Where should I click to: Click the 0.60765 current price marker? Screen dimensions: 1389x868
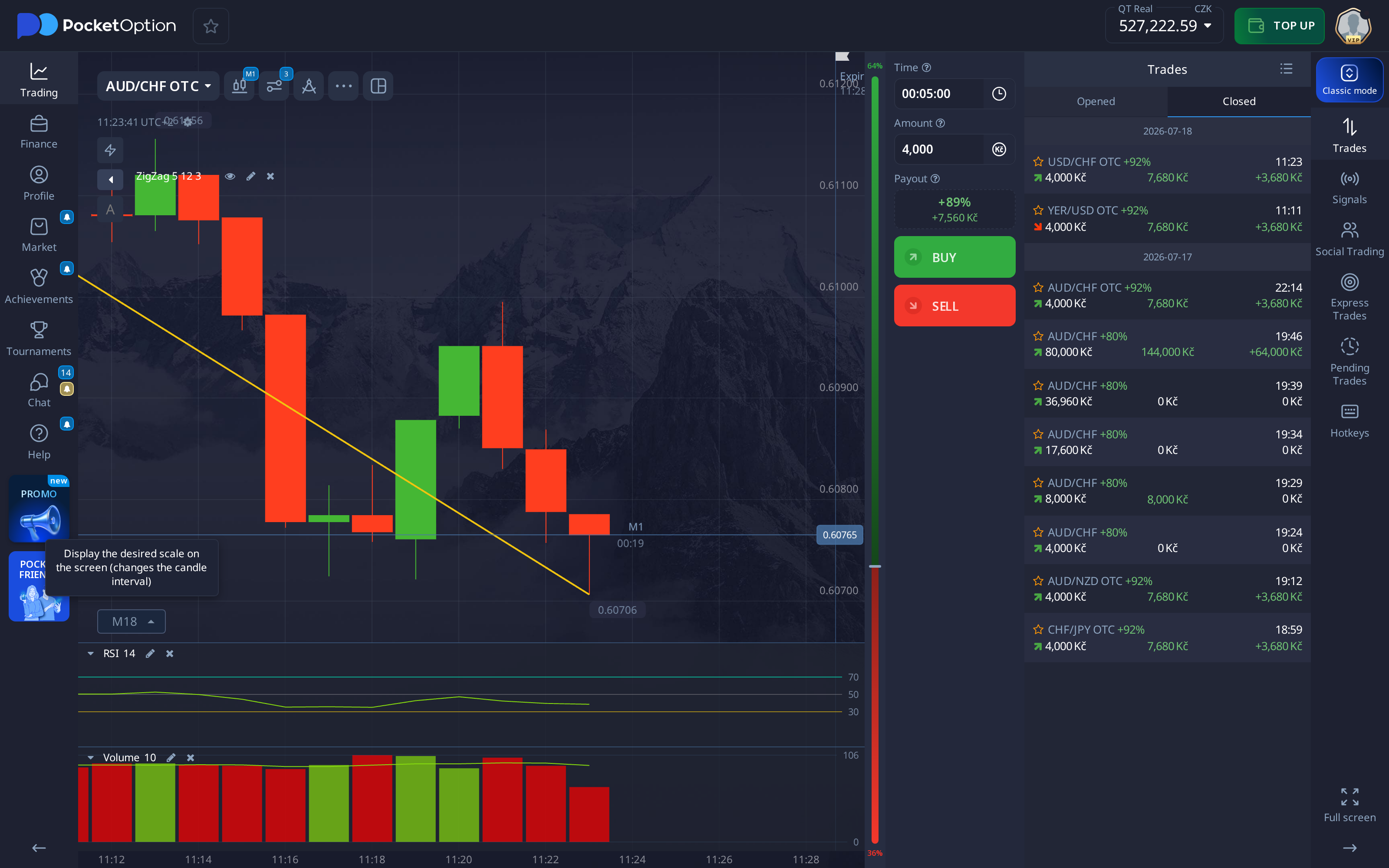tap(839, 535)
